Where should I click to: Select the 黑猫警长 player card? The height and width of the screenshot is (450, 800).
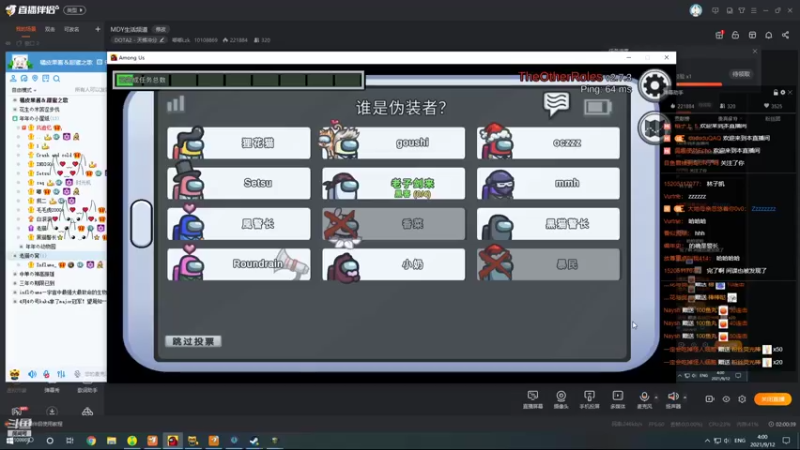click(548, 224)
